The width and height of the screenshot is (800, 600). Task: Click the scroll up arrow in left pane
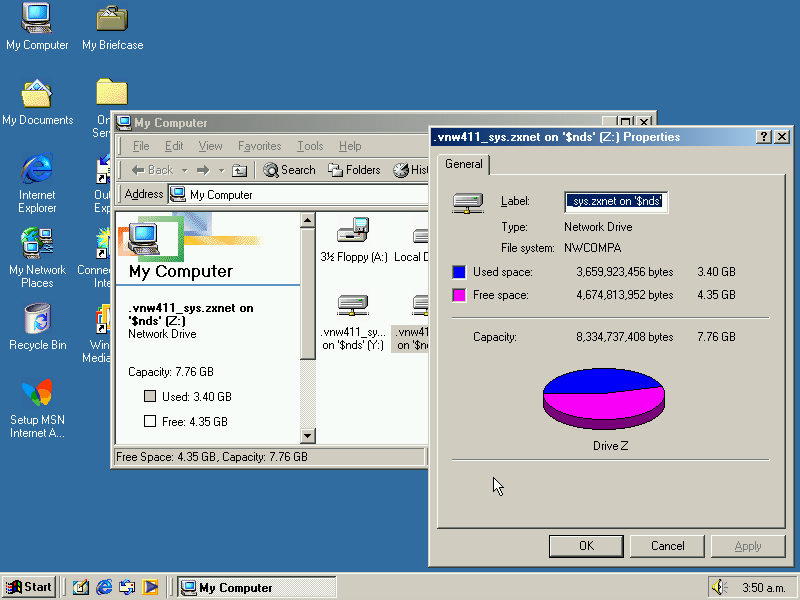click(308, 220)
